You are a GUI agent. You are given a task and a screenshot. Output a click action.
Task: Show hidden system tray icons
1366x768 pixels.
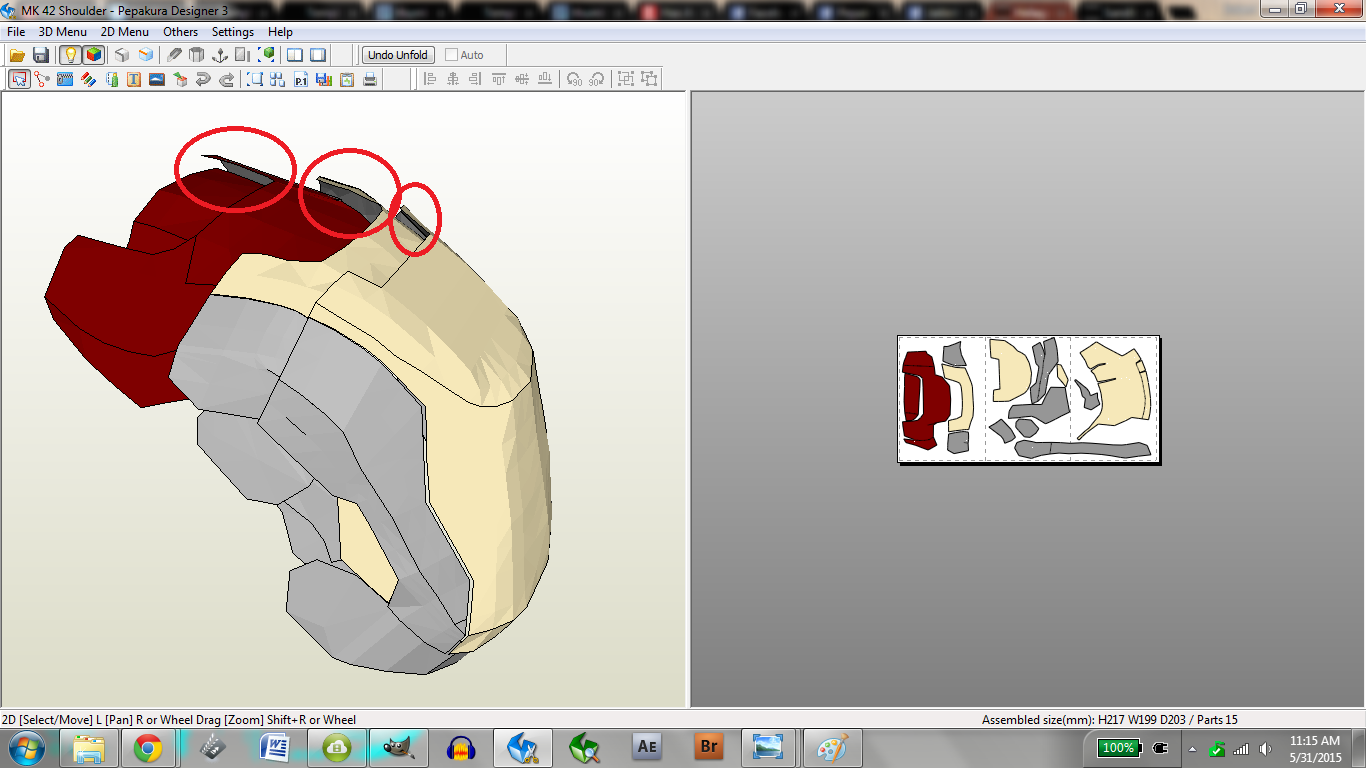(x=1192, y=749)
